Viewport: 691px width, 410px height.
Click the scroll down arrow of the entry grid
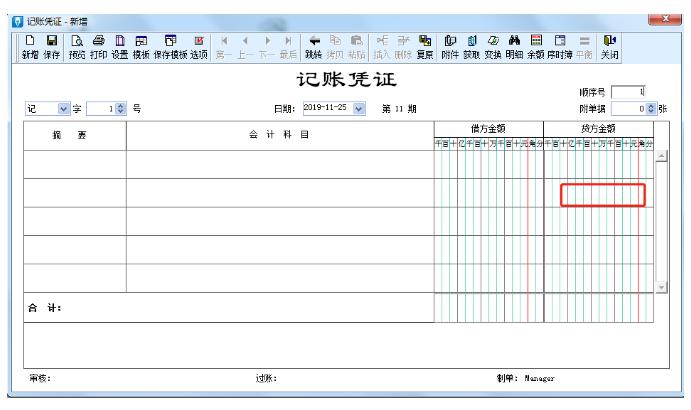point(661,287)
